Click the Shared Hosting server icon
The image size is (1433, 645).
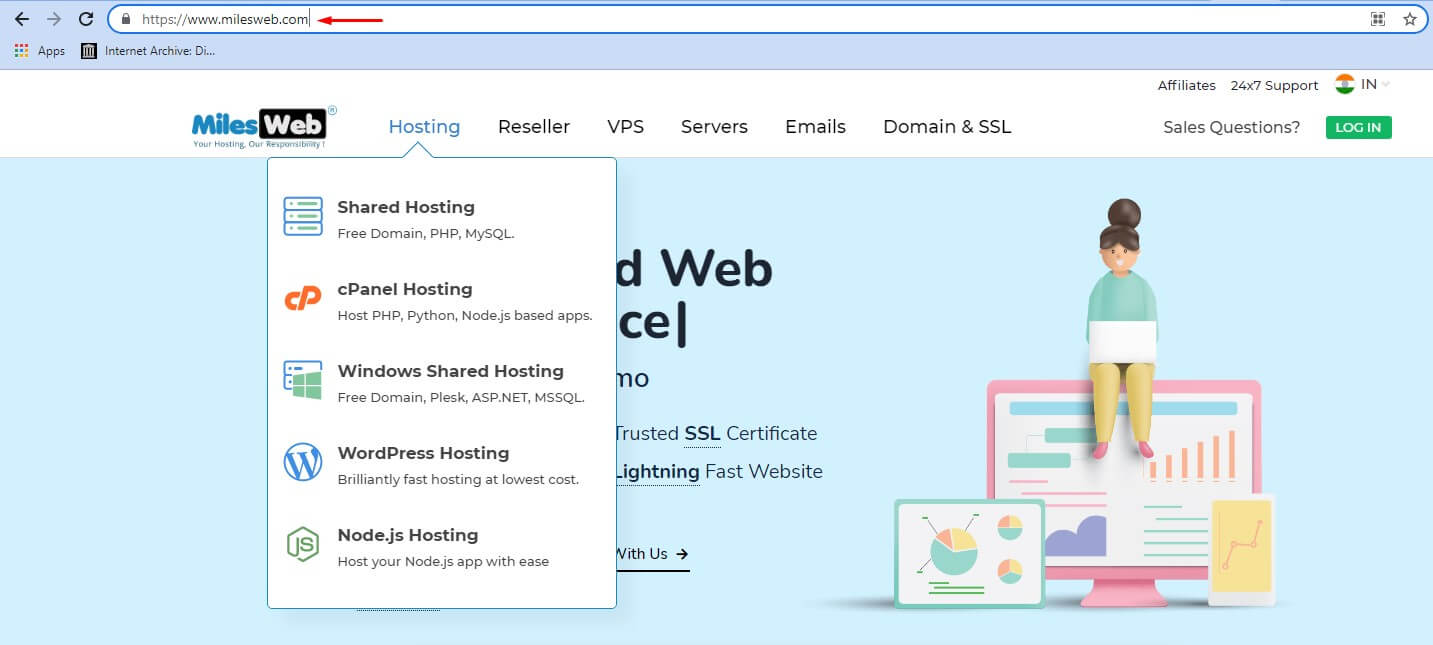[x=303, y=216]
